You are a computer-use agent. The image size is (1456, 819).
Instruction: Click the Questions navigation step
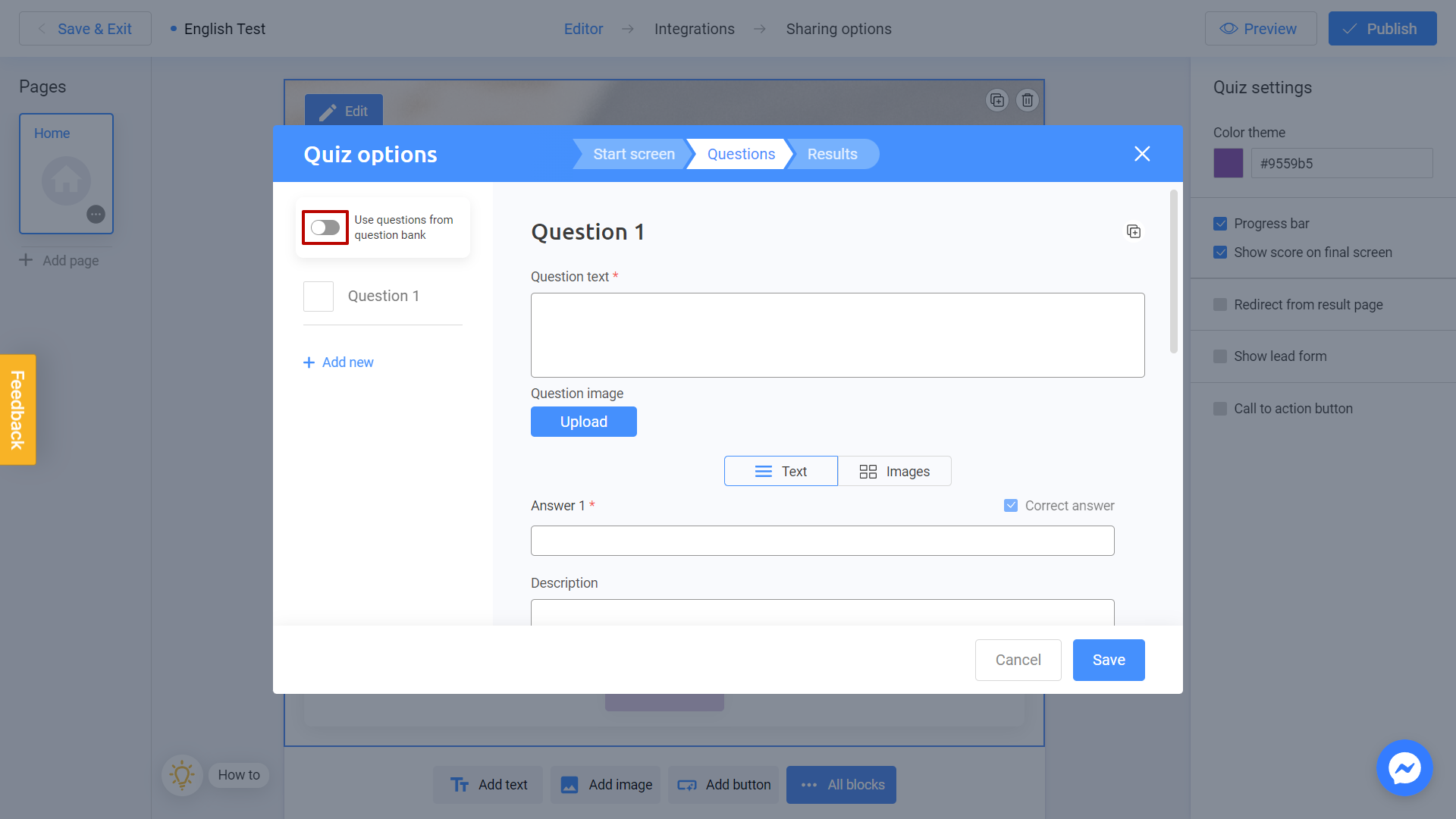pyautogui.click(x=741, y=153)
